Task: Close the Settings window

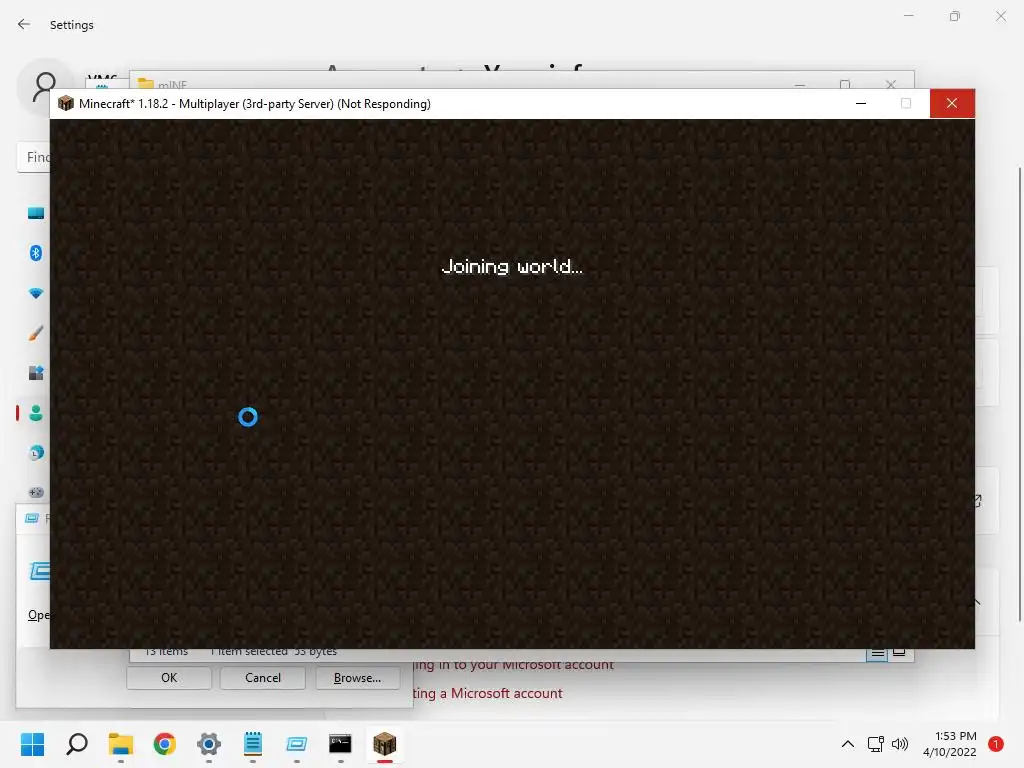Action: point(1001,16)
